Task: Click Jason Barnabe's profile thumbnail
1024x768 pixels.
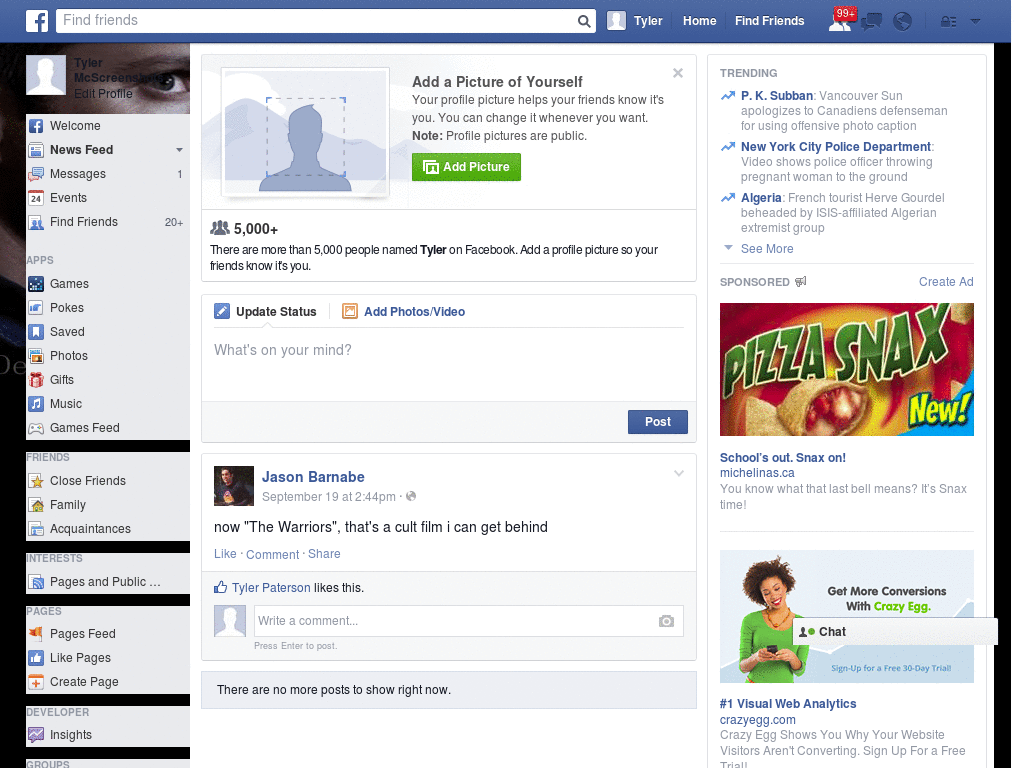Action: coord(234,486)
